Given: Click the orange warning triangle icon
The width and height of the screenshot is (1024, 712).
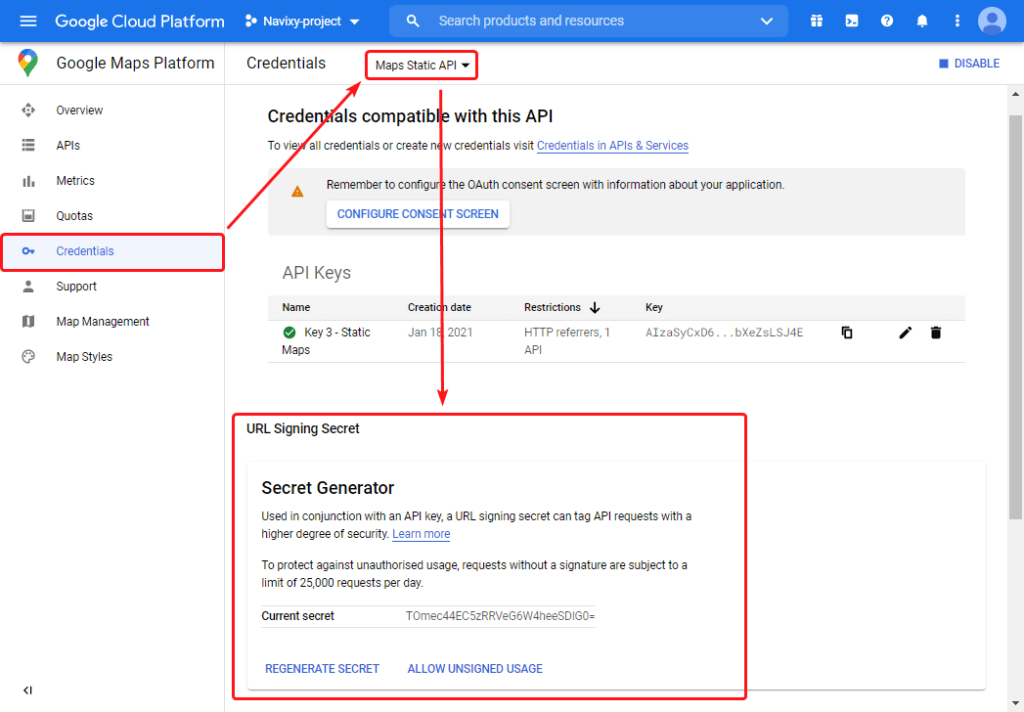Looking at the screenshot, I should (297, 191).
